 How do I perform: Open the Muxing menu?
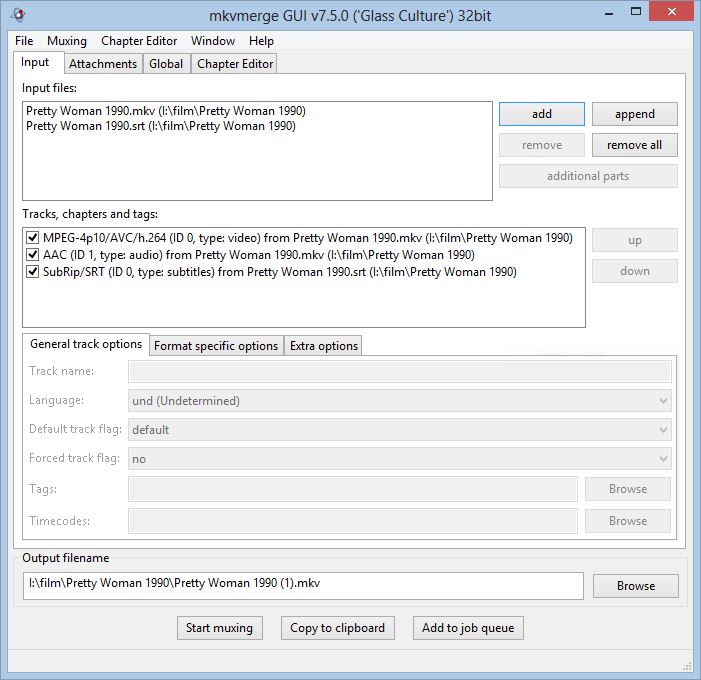(67, 41)
